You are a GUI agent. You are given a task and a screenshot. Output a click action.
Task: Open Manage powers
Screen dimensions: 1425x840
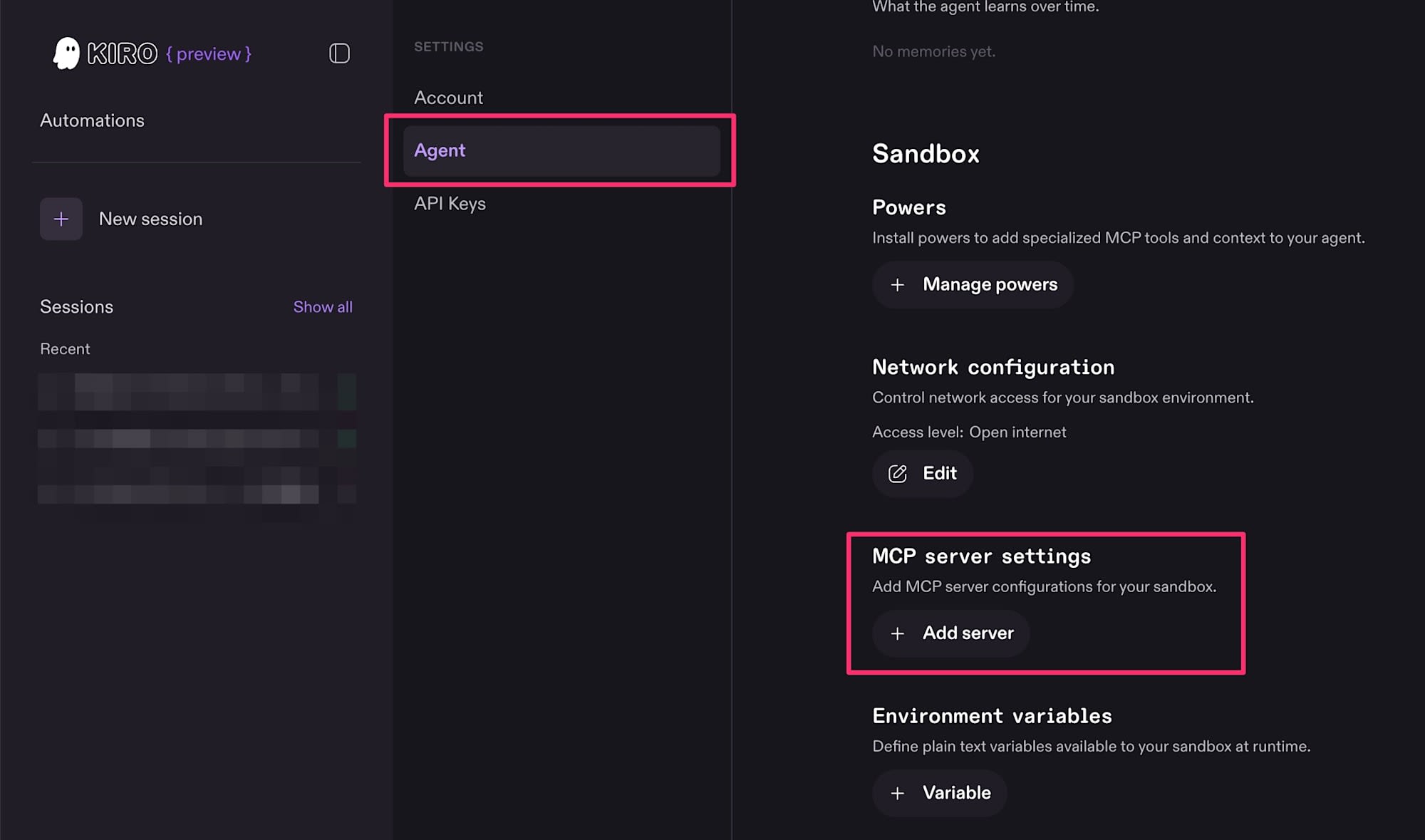(x=973, y=285)
